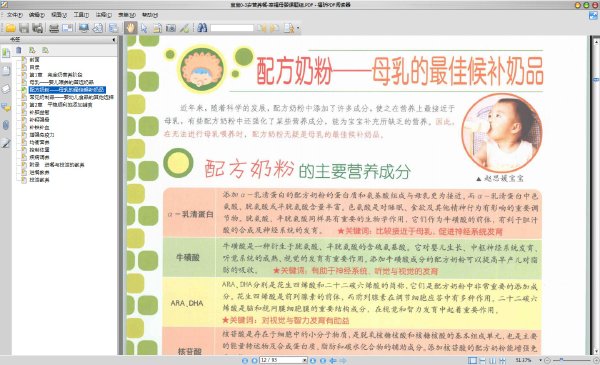The height and width of the screenshot is (365, 600).
Task: Open the 注释 (Comments) menu
Action: 103,15
